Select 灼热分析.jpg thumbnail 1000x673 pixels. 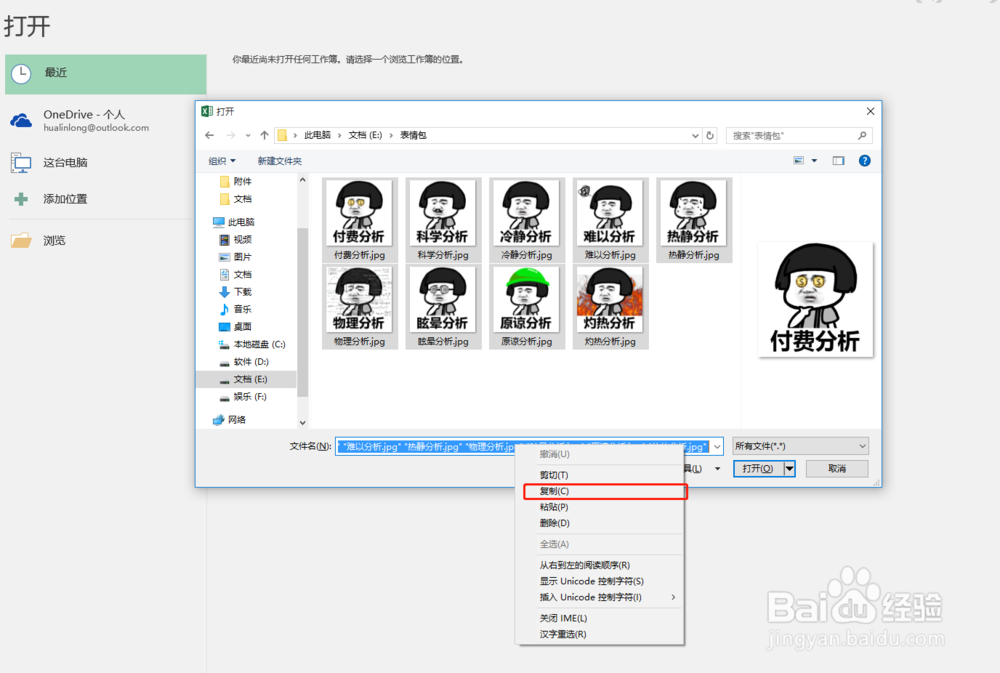(610, 307)
